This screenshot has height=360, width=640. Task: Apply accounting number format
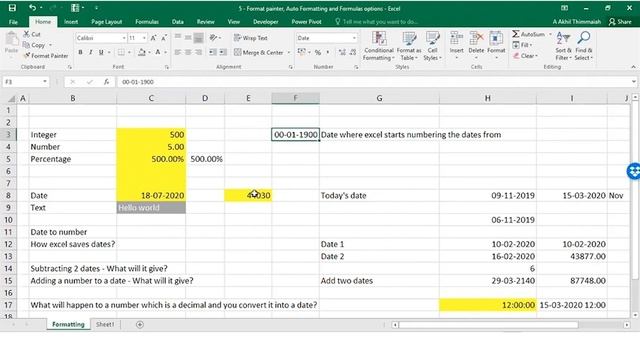[x=302, y=52]
